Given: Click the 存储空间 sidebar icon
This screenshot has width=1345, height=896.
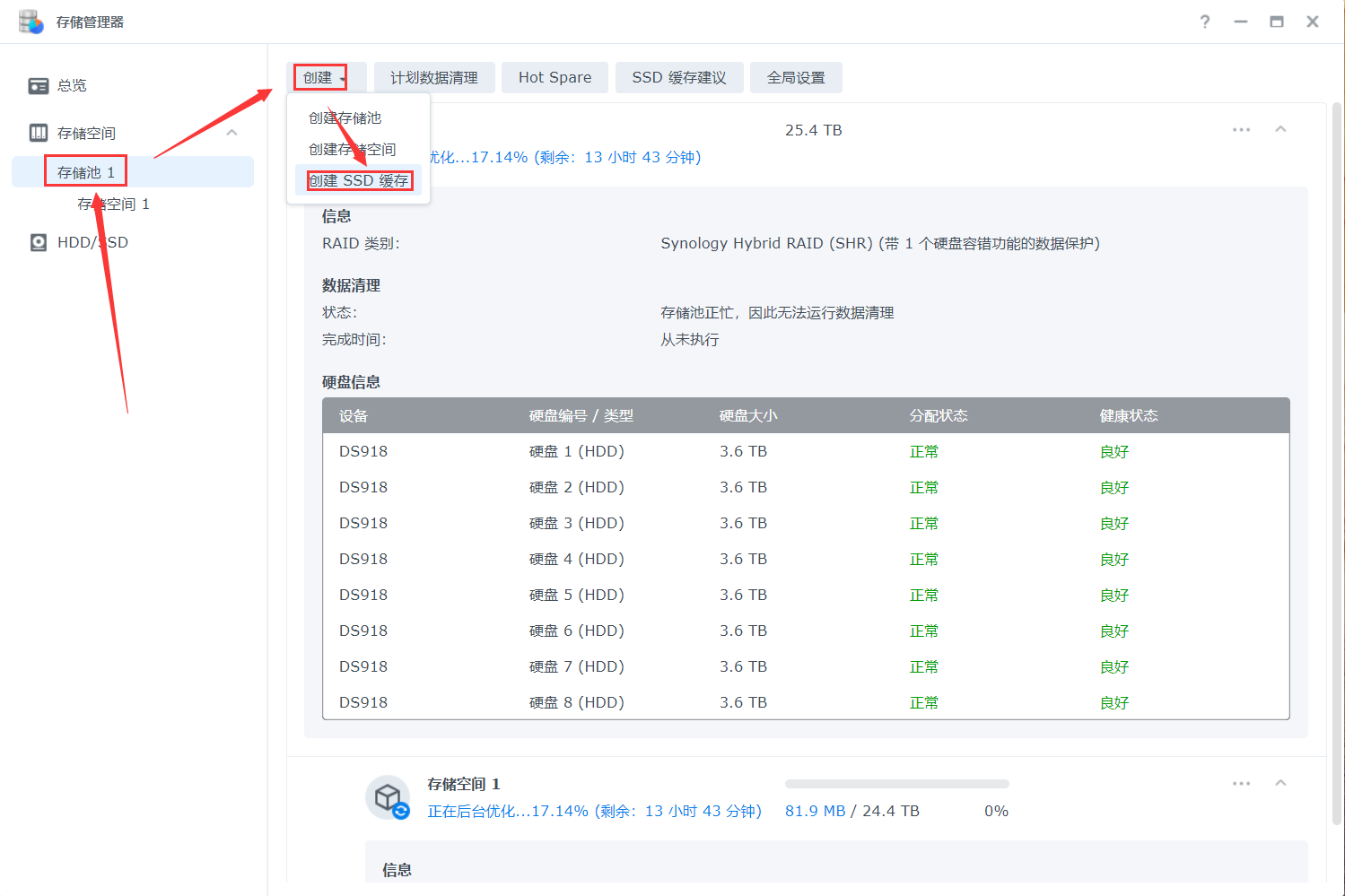Looking at the screenshot, I should click(x=38, y=133).
